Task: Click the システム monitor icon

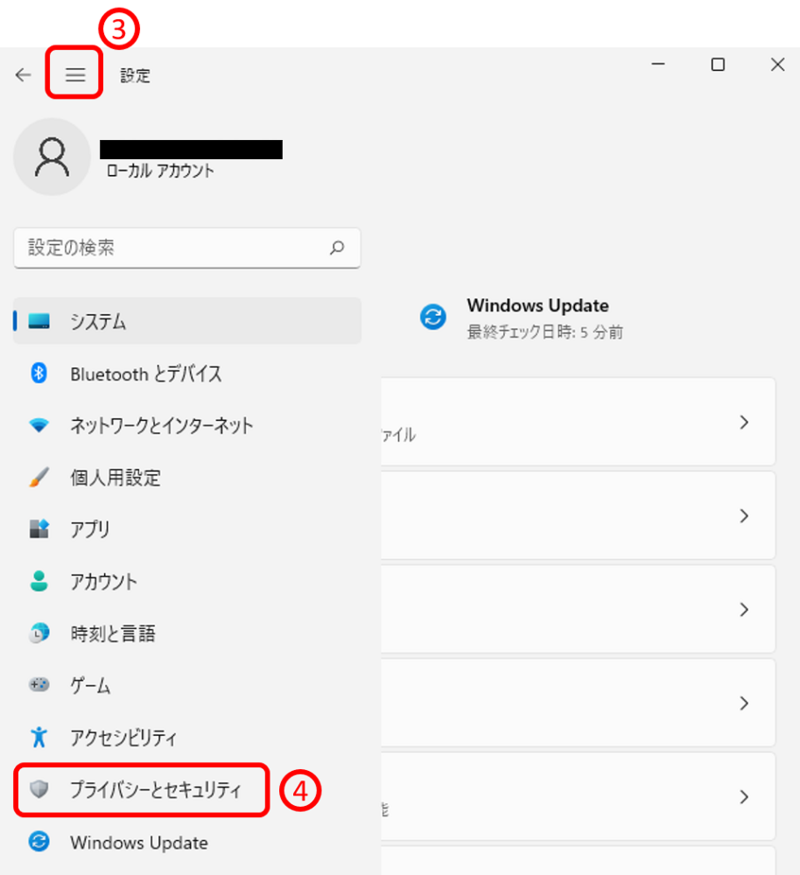Action: pos(39,321)
